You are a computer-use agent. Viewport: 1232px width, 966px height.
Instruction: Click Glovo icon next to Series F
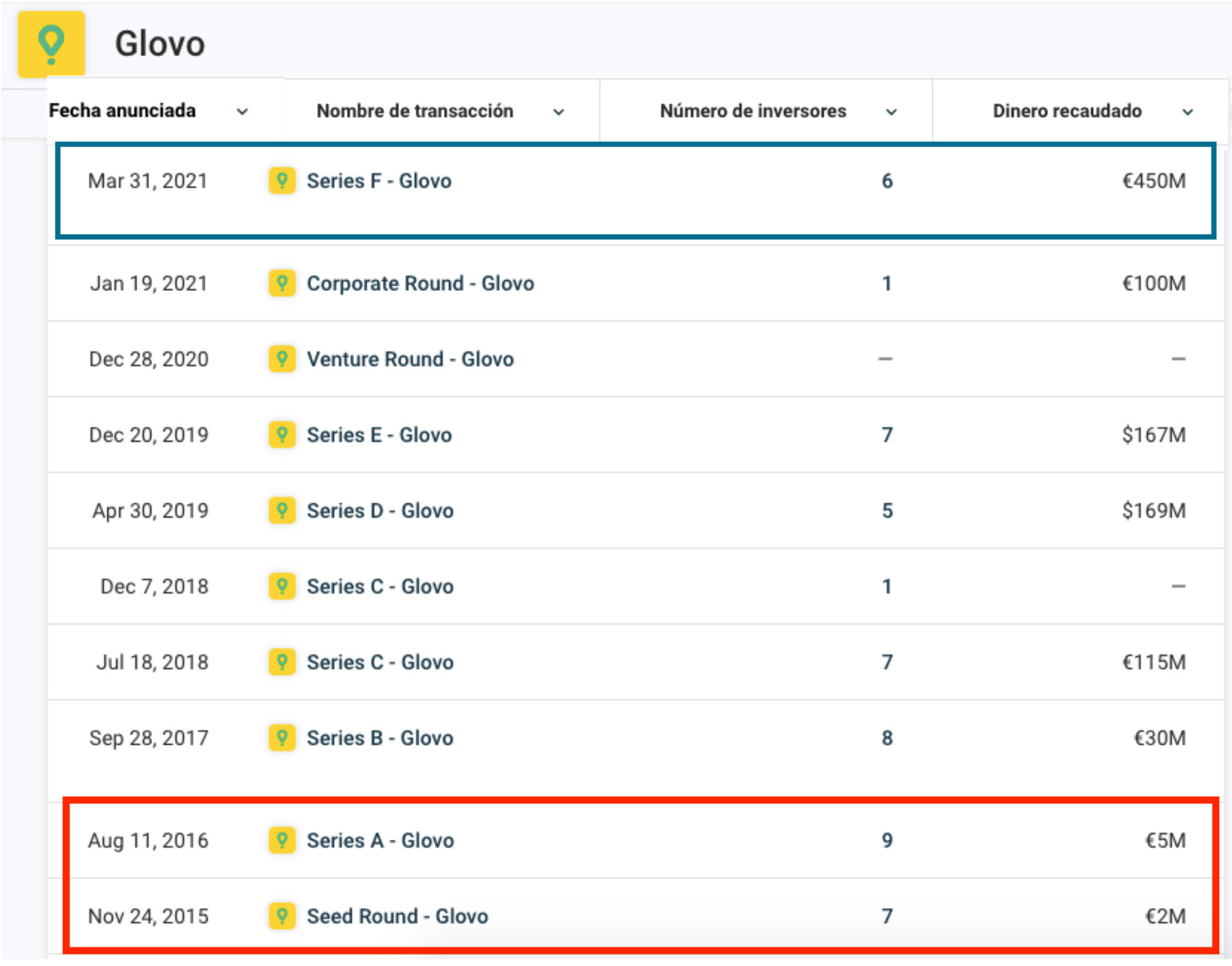click(x=282, y=181)
